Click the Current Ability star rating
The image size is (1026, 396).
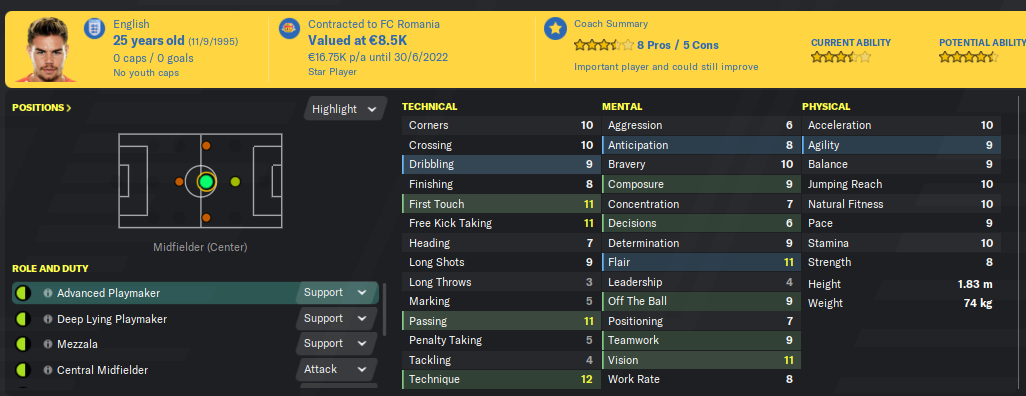pyautogui.click(x=841, y=57)
